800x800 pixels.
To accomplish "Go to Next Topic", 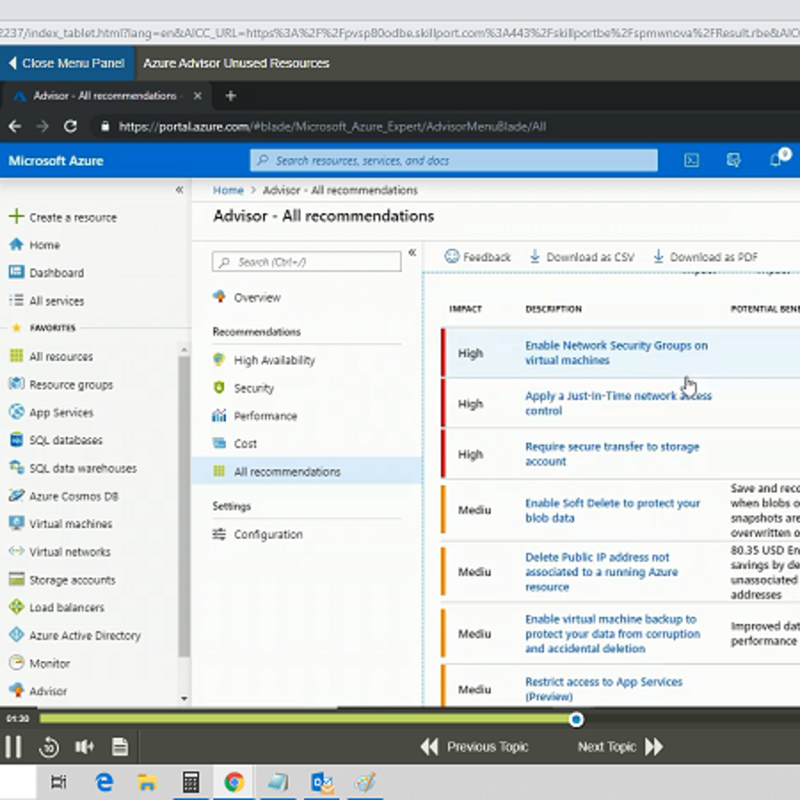I will tap(620, 747).
